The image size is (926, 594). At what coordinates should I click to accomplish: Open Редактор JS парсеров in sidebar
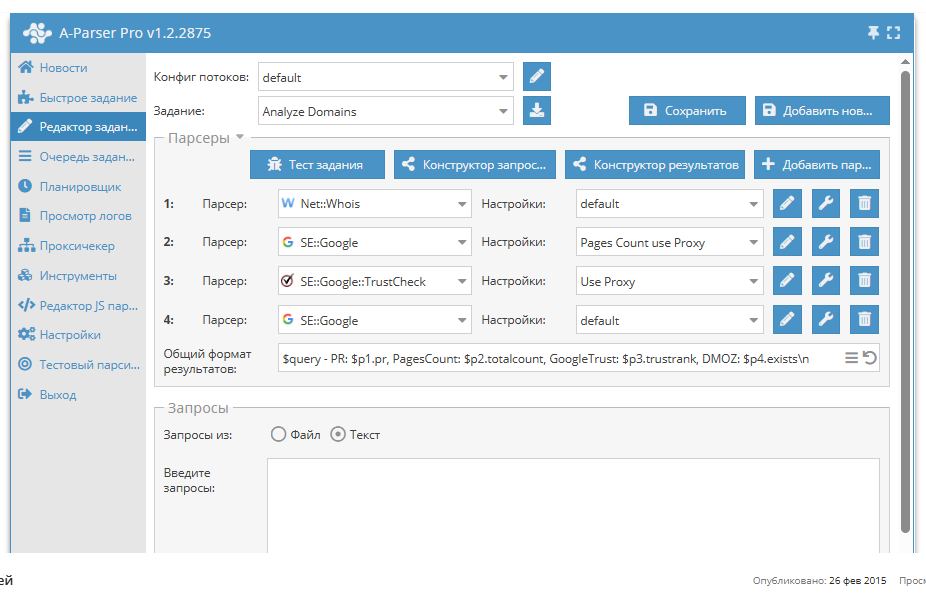click(78, 305)
